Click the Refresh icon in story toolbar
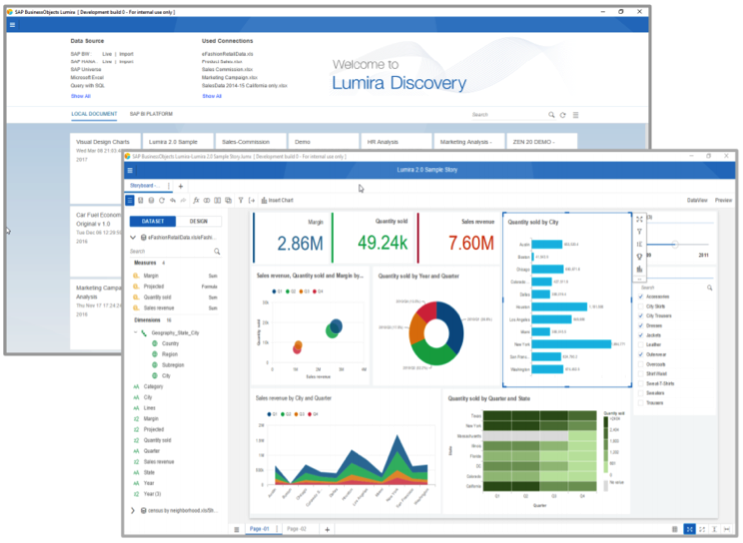The height and width of the screenshot is (543, 743). coord(162,200)
